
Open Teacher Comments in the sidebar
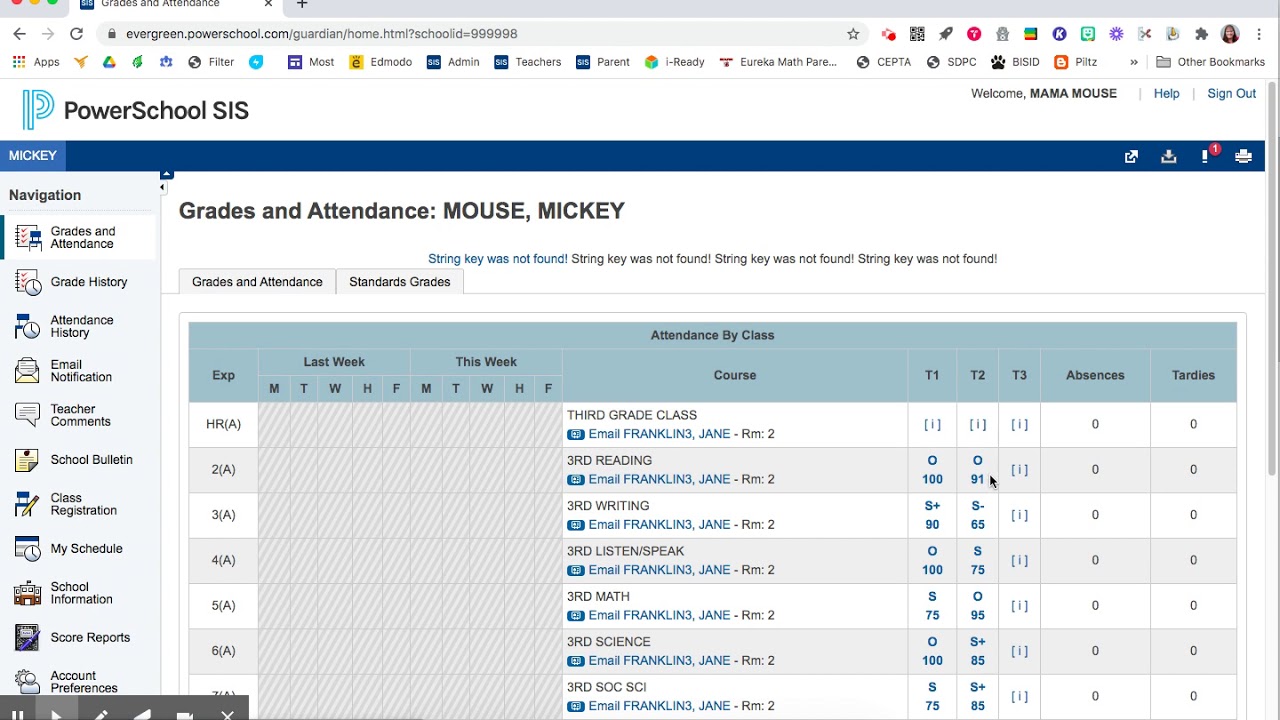(x=80, y=415)
